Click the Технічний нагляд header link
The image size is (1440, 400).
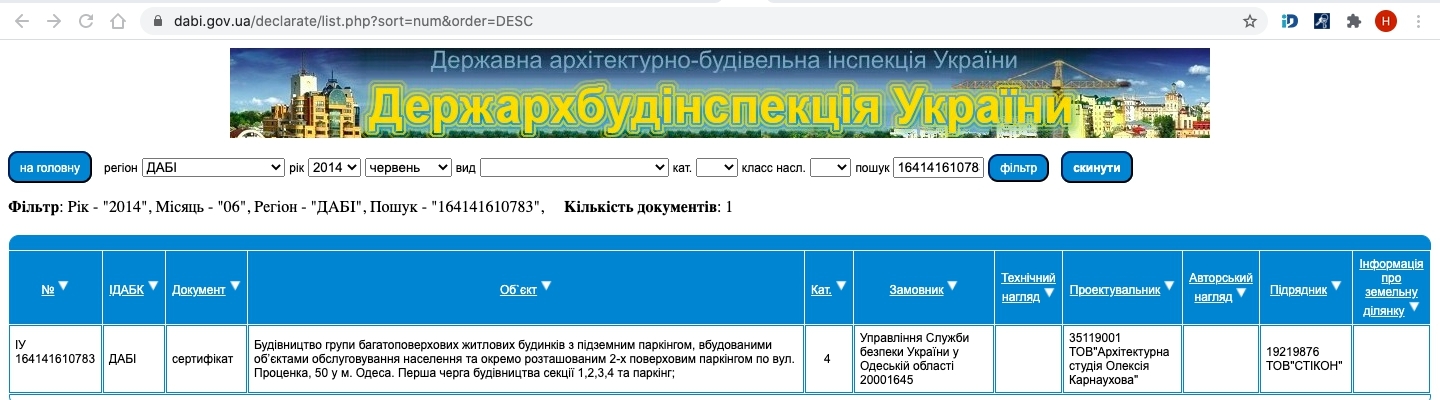click(1028, 286)
